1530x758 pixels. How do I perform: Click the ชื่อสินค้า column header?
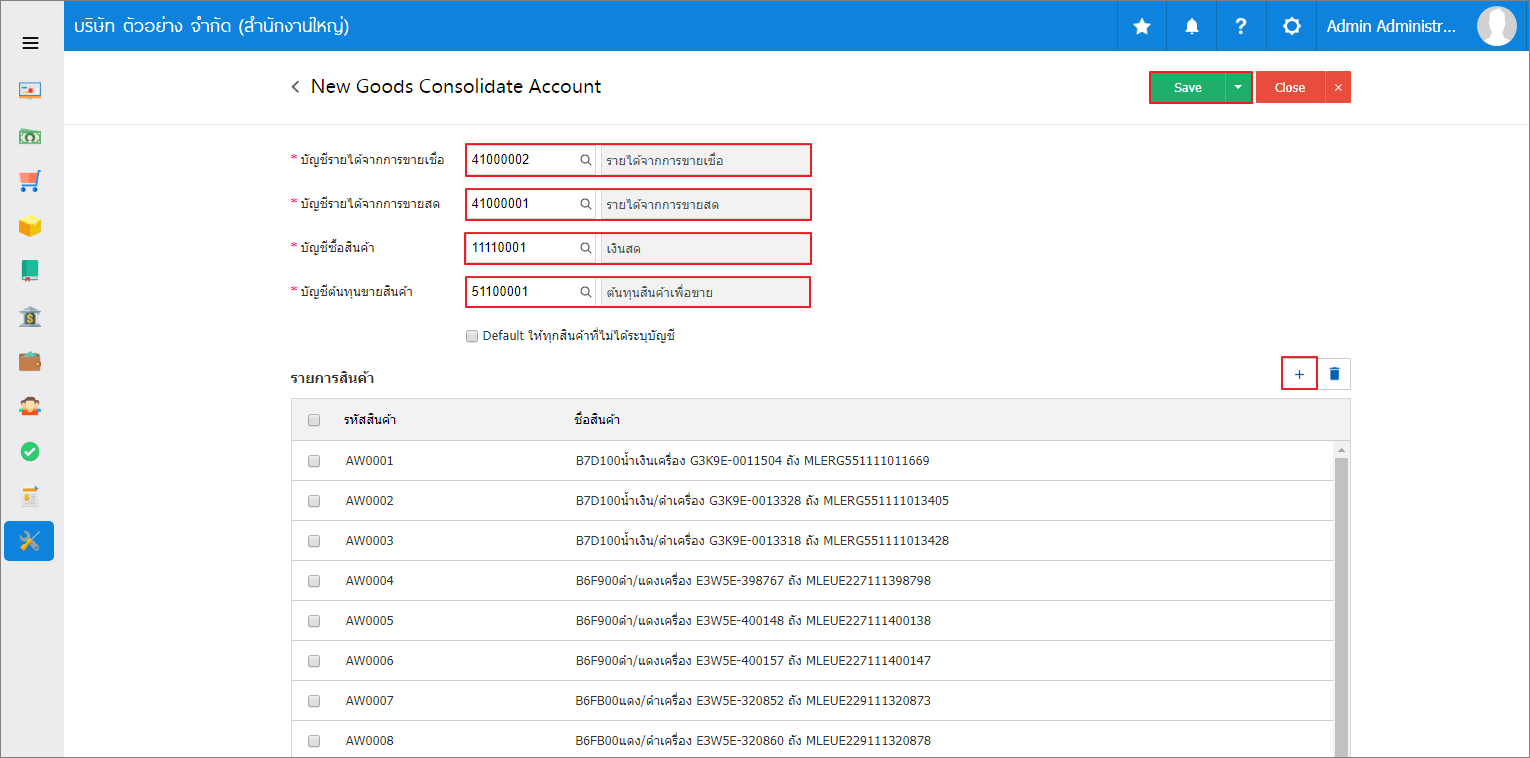597,420
